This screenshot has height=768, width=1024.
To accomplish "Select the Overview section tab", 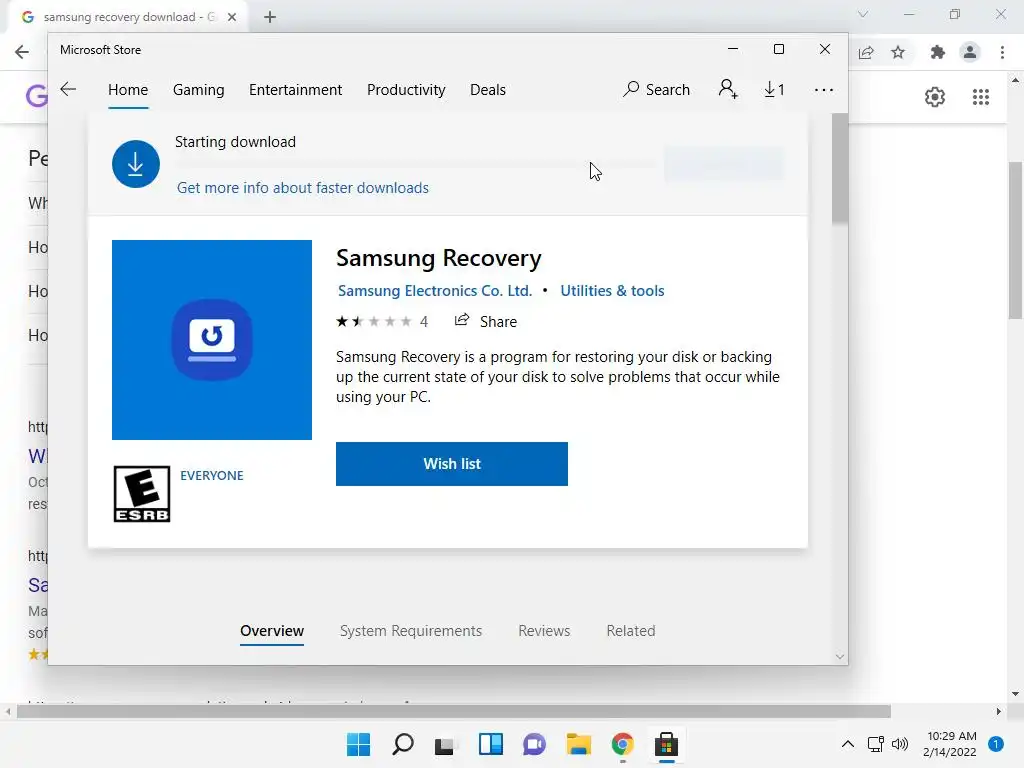I will 272,631.
